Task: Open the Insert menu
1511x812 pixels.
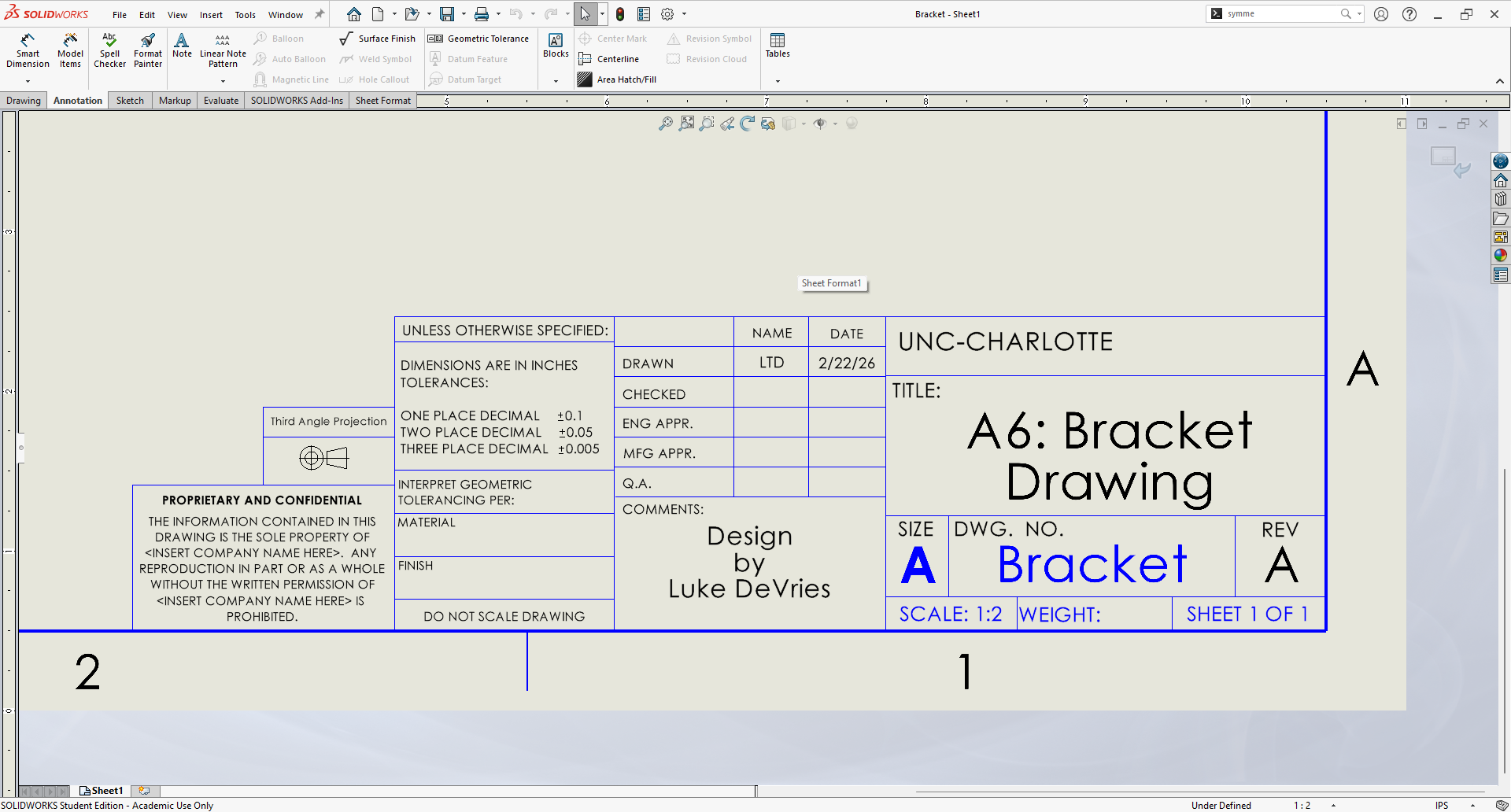Action: 211,15
